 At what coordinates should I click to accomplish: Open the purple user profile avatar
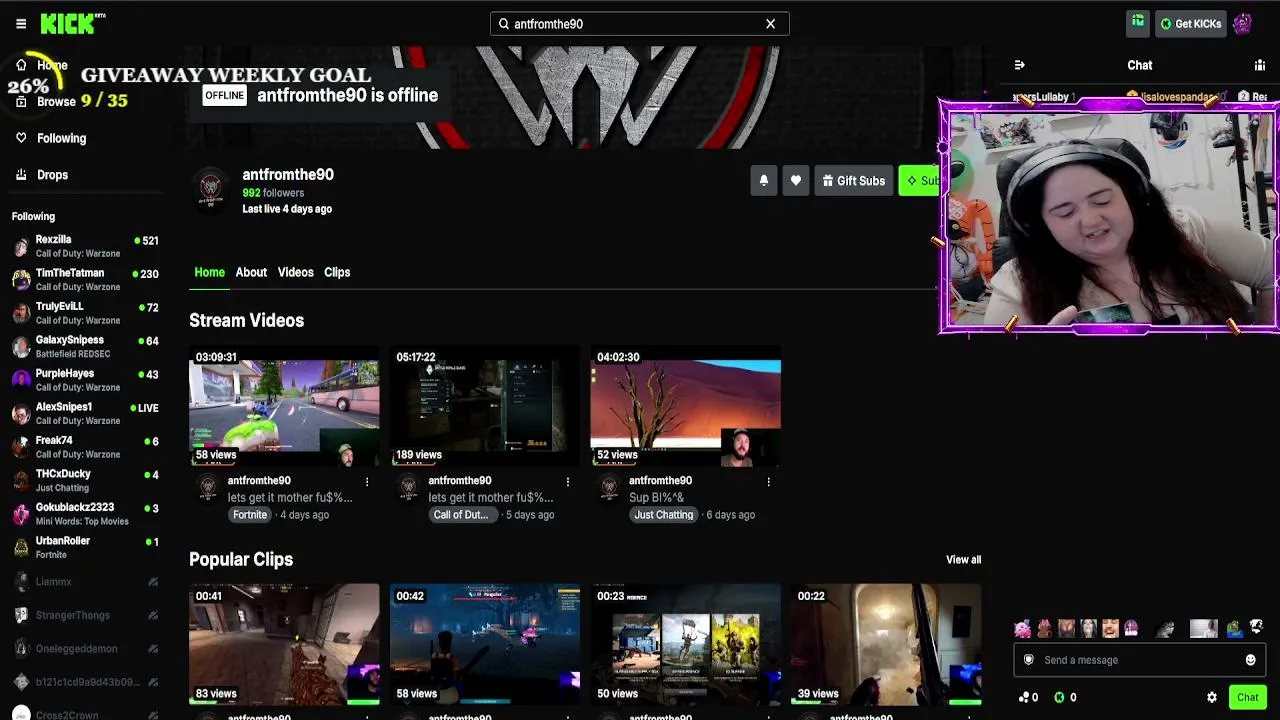pyautogui.click(x=1243, y=24)
